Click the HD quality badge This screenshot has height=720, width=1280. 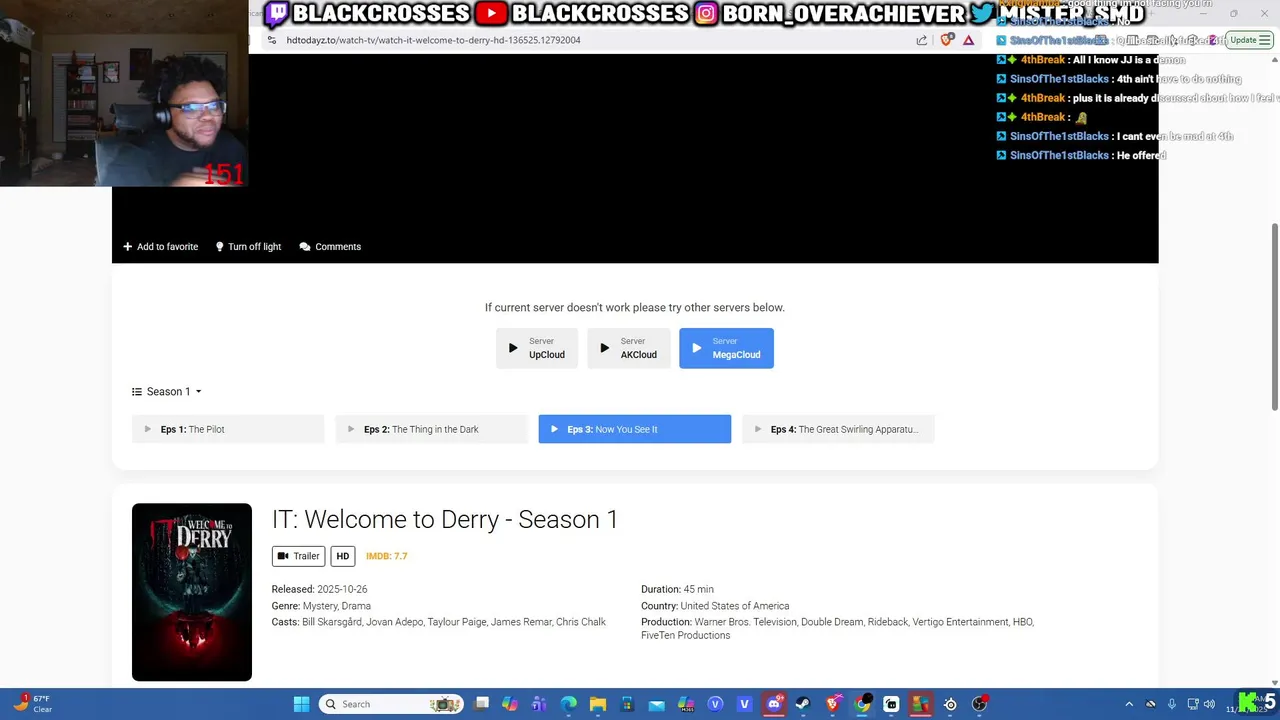343,556
